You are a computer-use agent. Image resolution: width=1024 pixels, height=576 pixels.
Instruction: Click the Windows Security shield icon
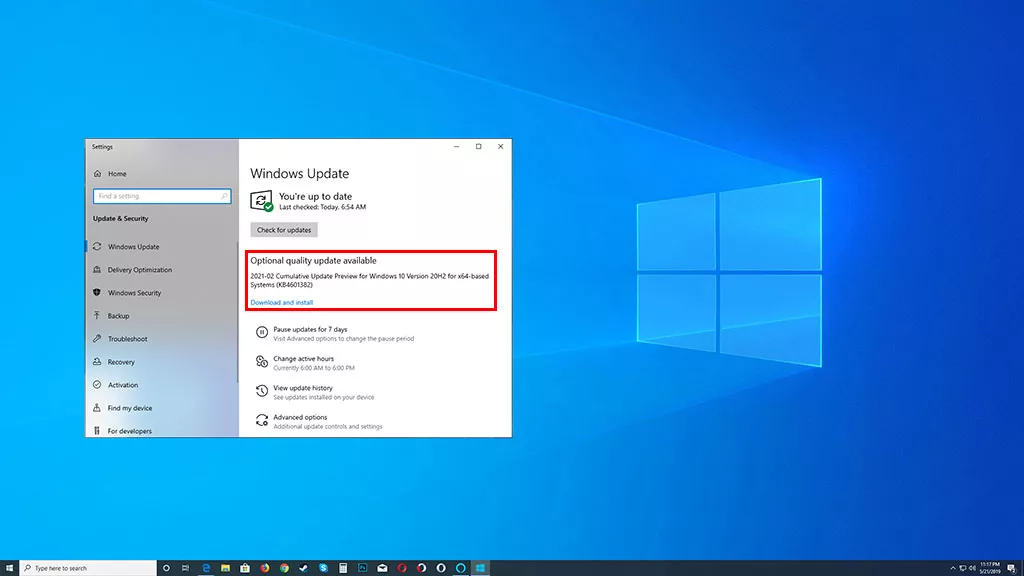[97, 293]
